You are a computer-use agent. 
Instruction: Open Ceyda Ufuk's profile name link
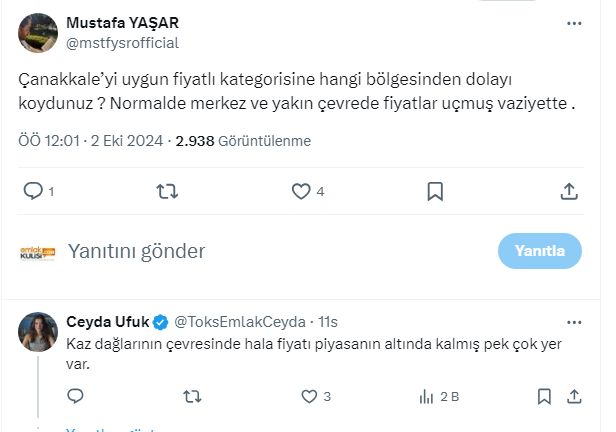[107, 322]
